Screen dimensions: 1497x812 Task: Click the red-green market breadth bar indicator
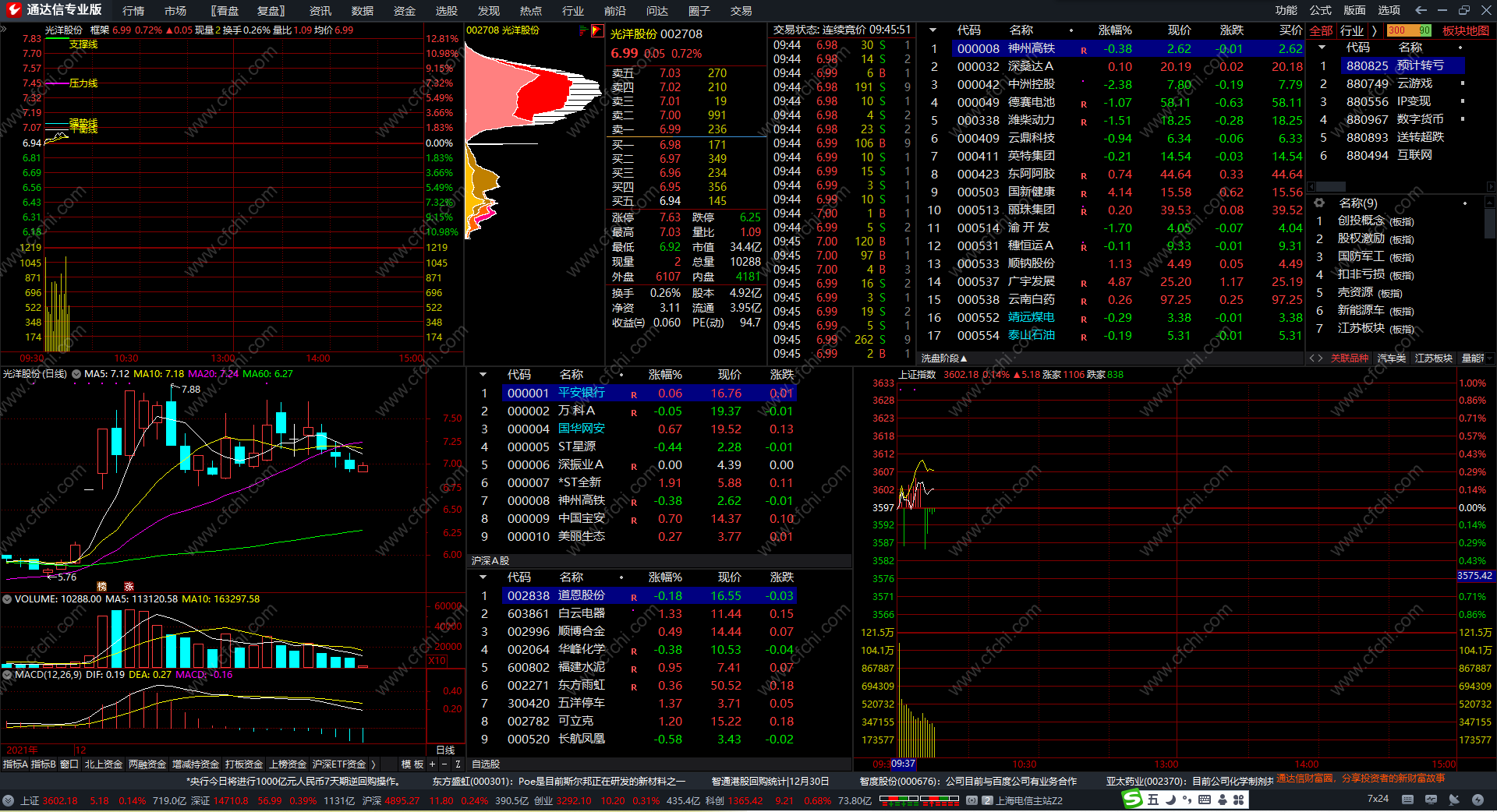pos(918,800)
